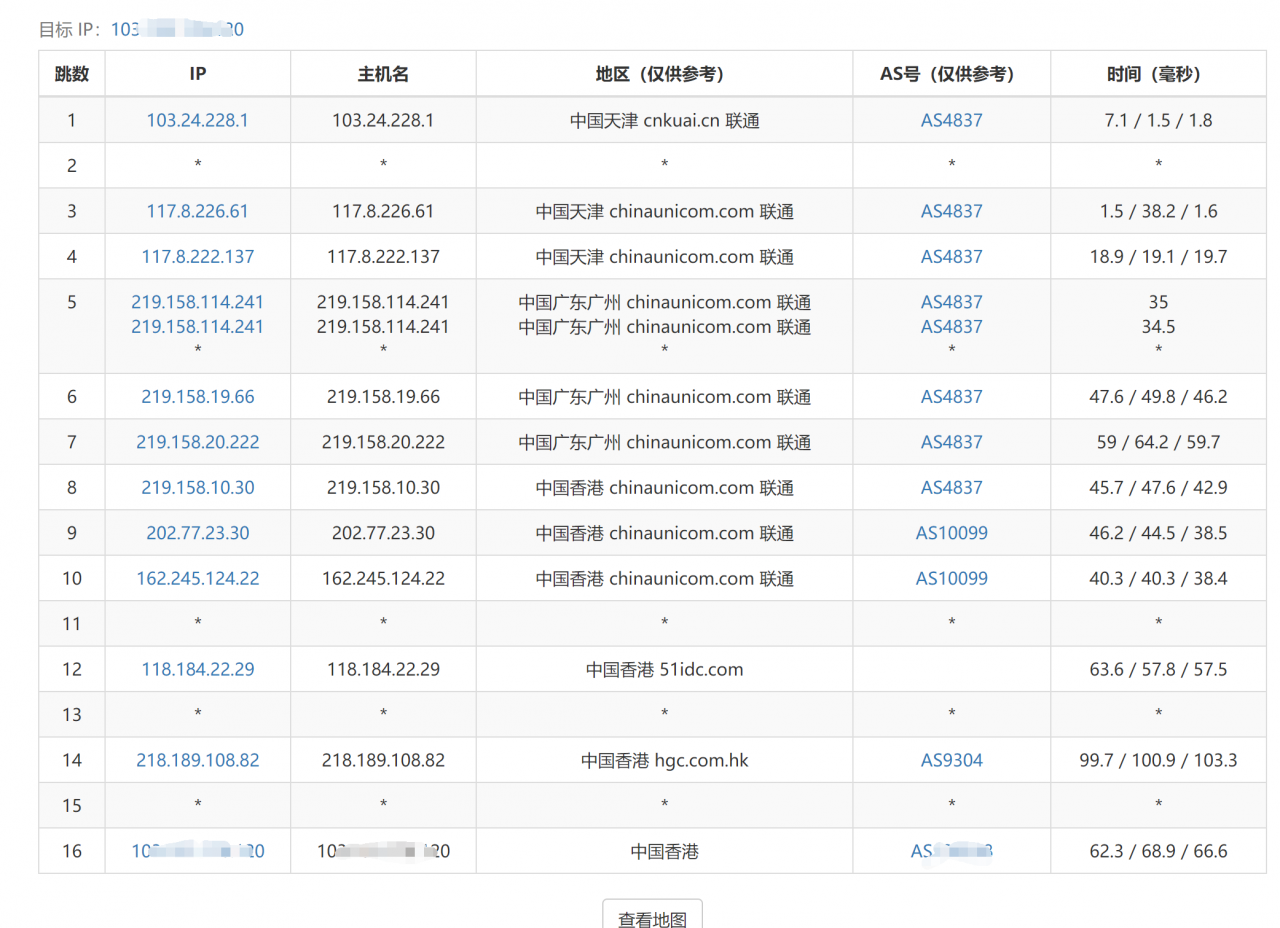
Task: Open the blurred IP link in hop 16
Action: [x=197, y=851]
